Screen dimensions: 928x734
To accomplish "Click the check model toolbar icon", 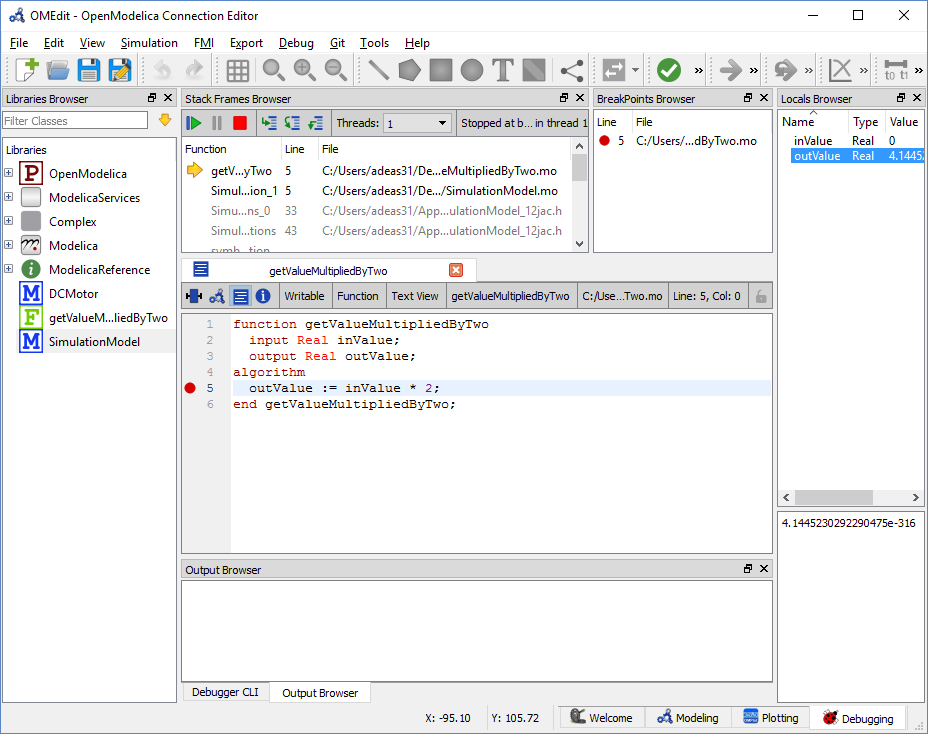I will (669, 70).
